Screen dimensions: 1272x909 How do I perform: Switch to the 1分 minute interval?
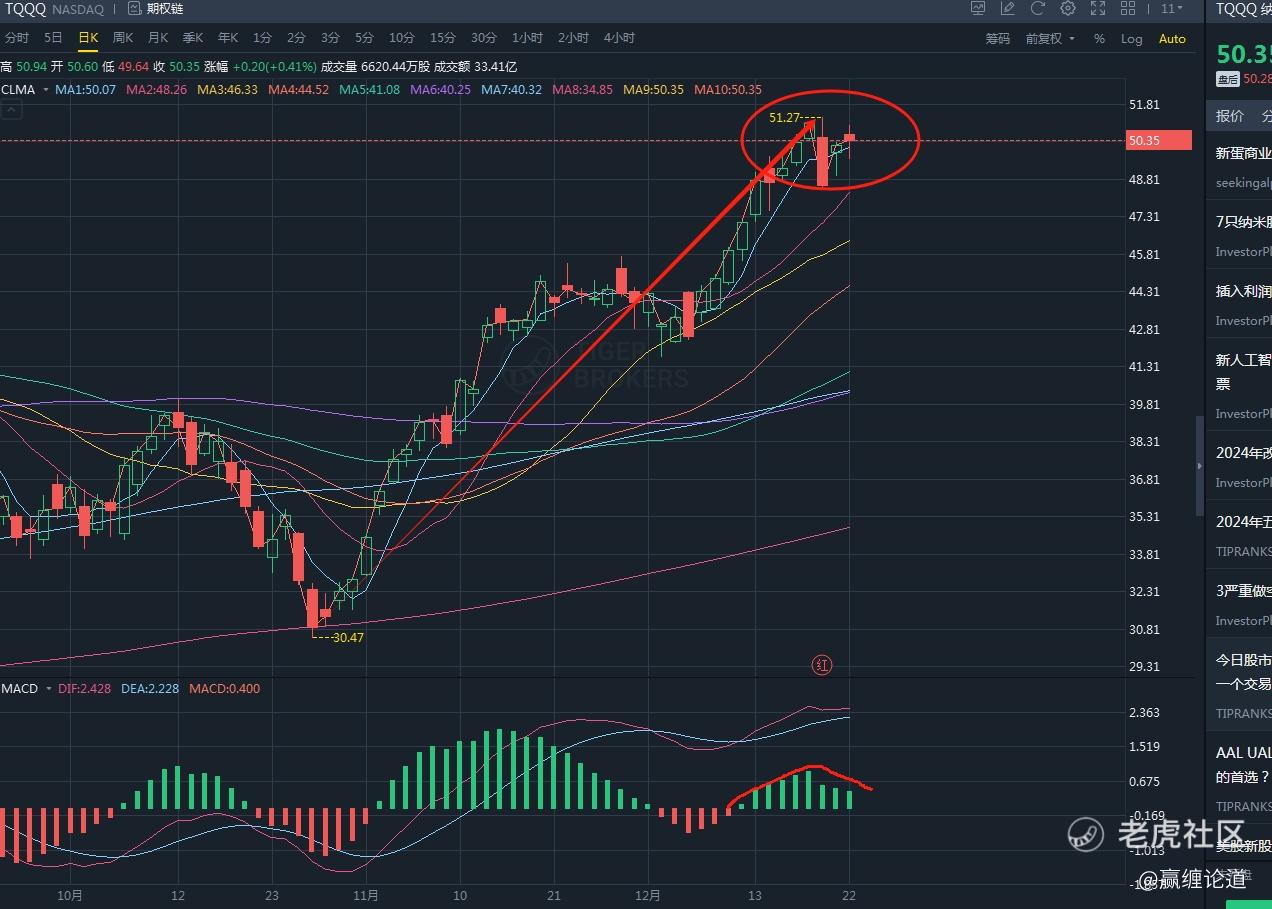pos(262,38)
